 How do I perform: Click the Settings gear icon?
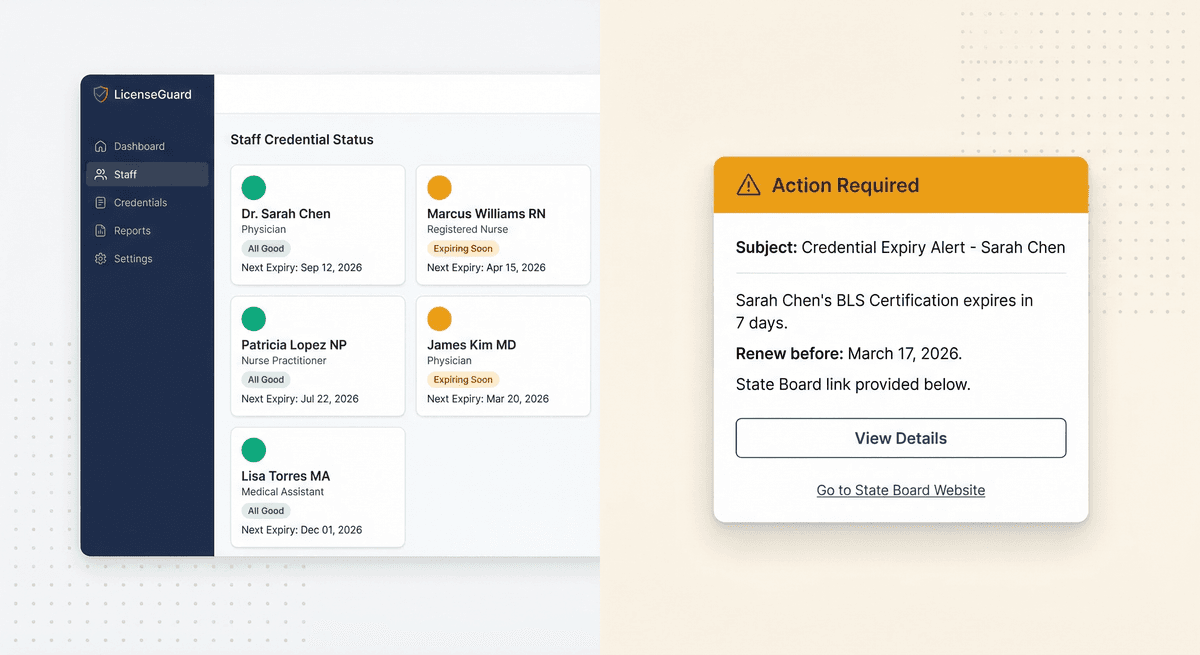[101, 258]
